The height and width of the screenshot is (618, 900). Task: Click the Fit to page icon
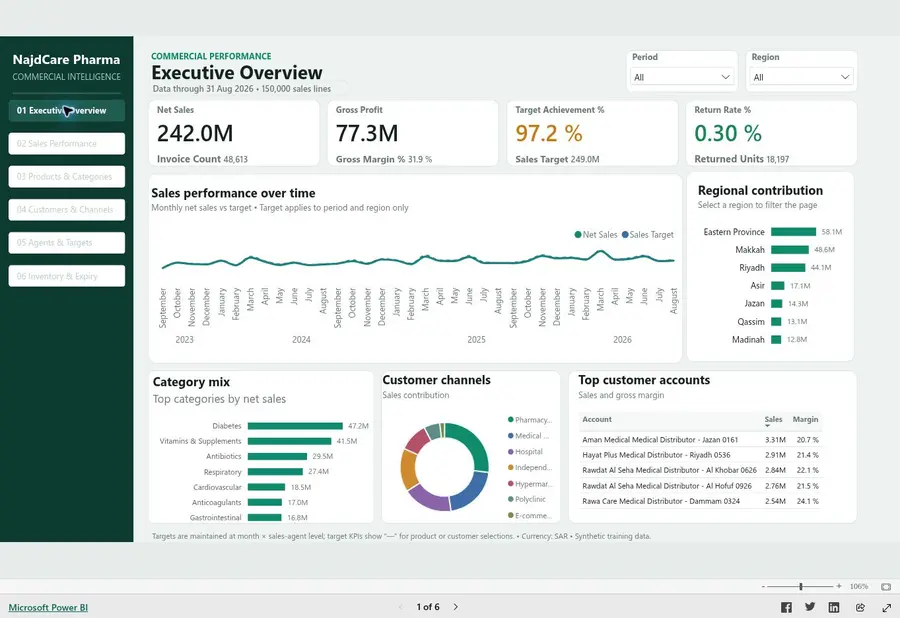click(886, 586)
